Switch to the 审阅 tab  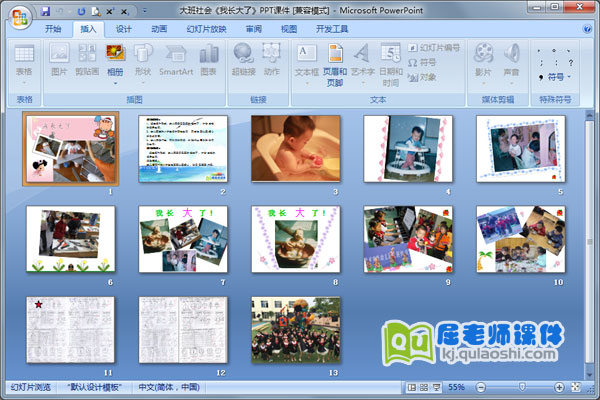(x=254, y=29)
